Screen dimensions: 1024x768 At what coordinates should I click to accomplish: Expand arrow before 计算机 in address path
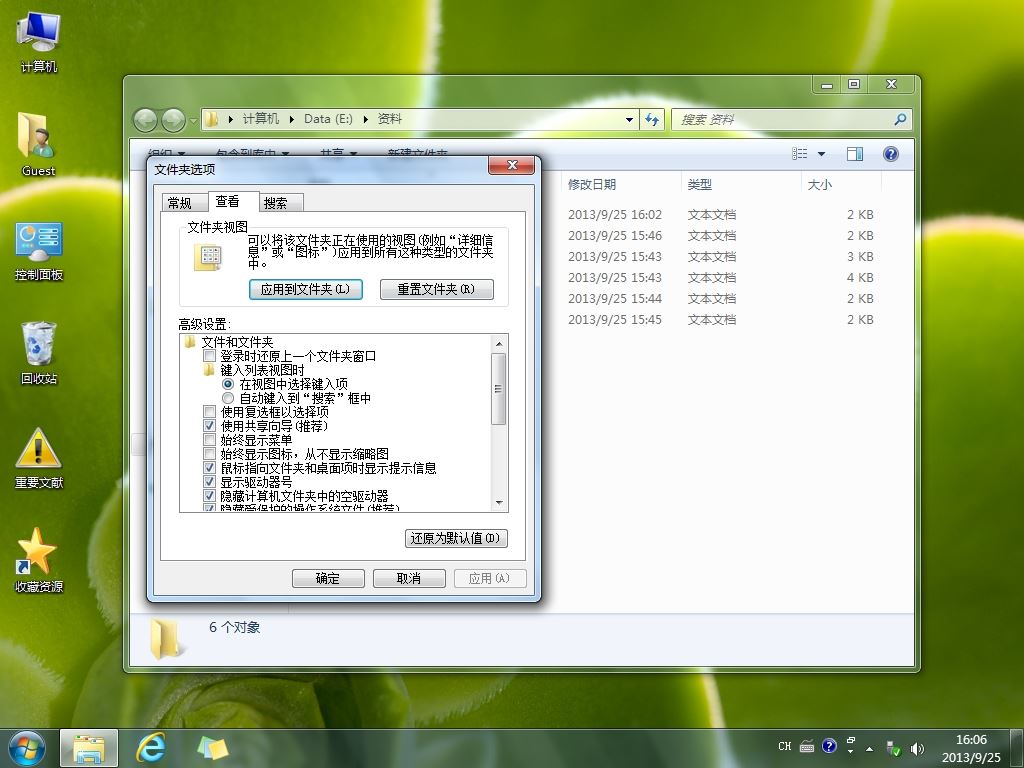[231, 119]
